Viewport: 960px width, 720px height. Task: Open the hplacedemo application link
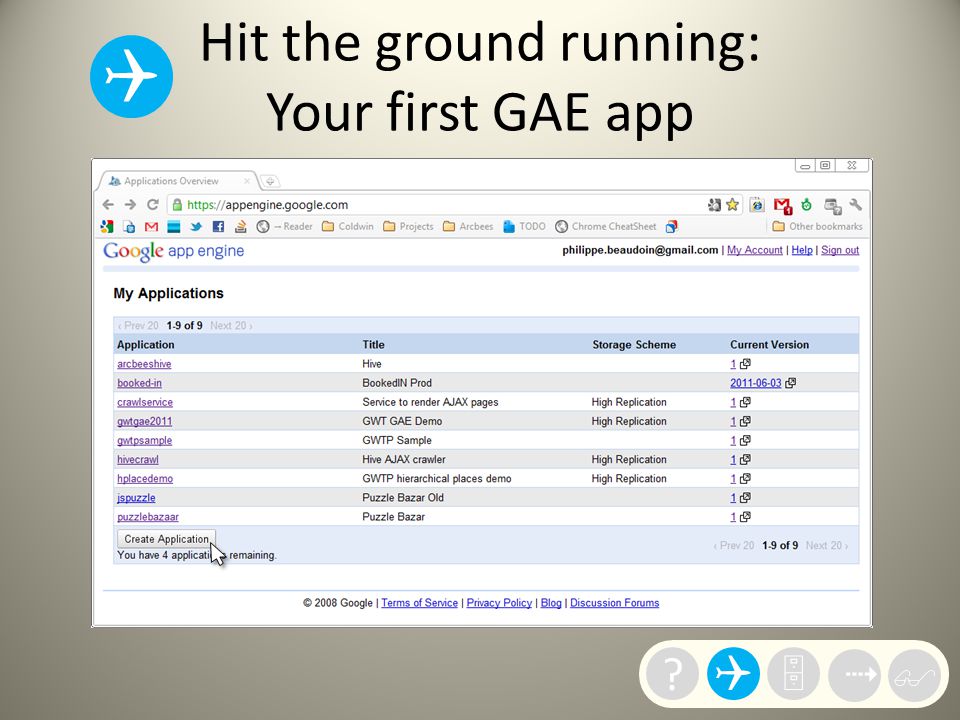tap(145, 479)
